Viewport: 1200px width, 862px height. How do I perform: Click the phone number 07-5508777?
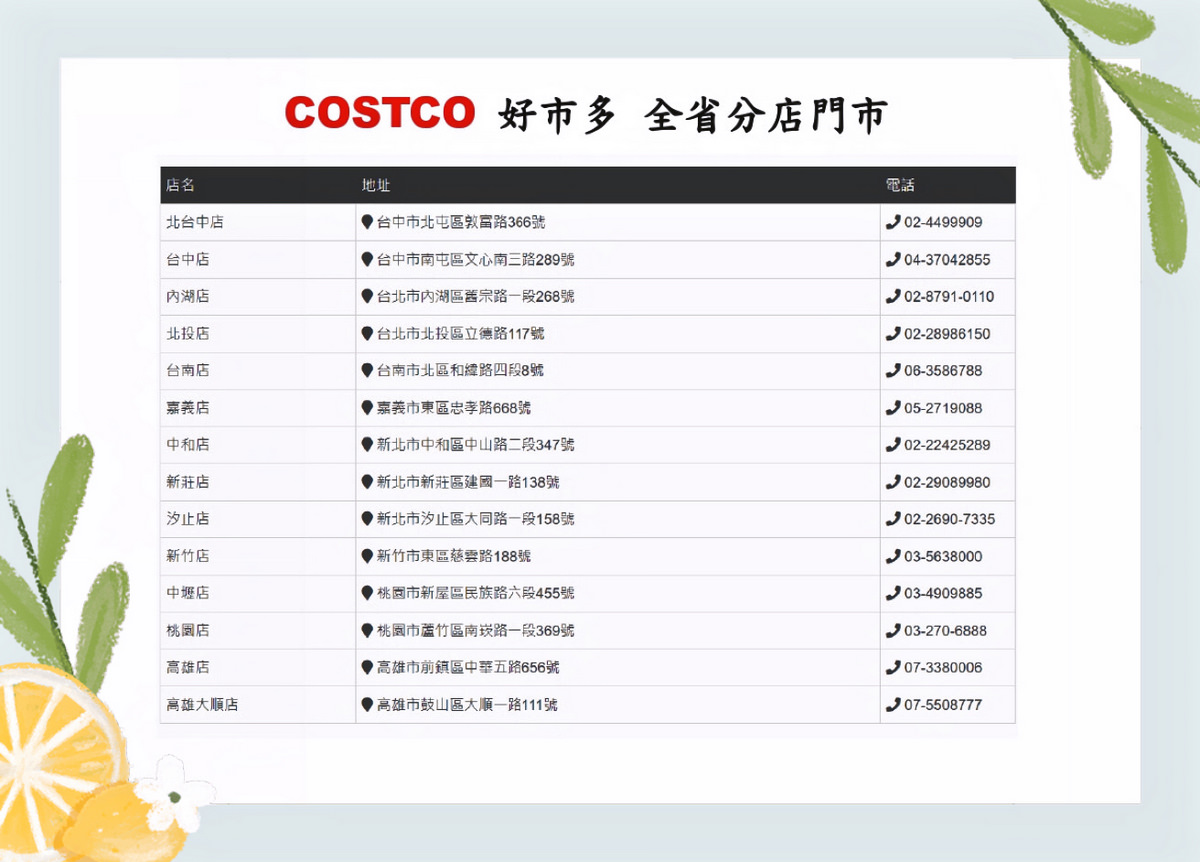(x=943, y=705)
